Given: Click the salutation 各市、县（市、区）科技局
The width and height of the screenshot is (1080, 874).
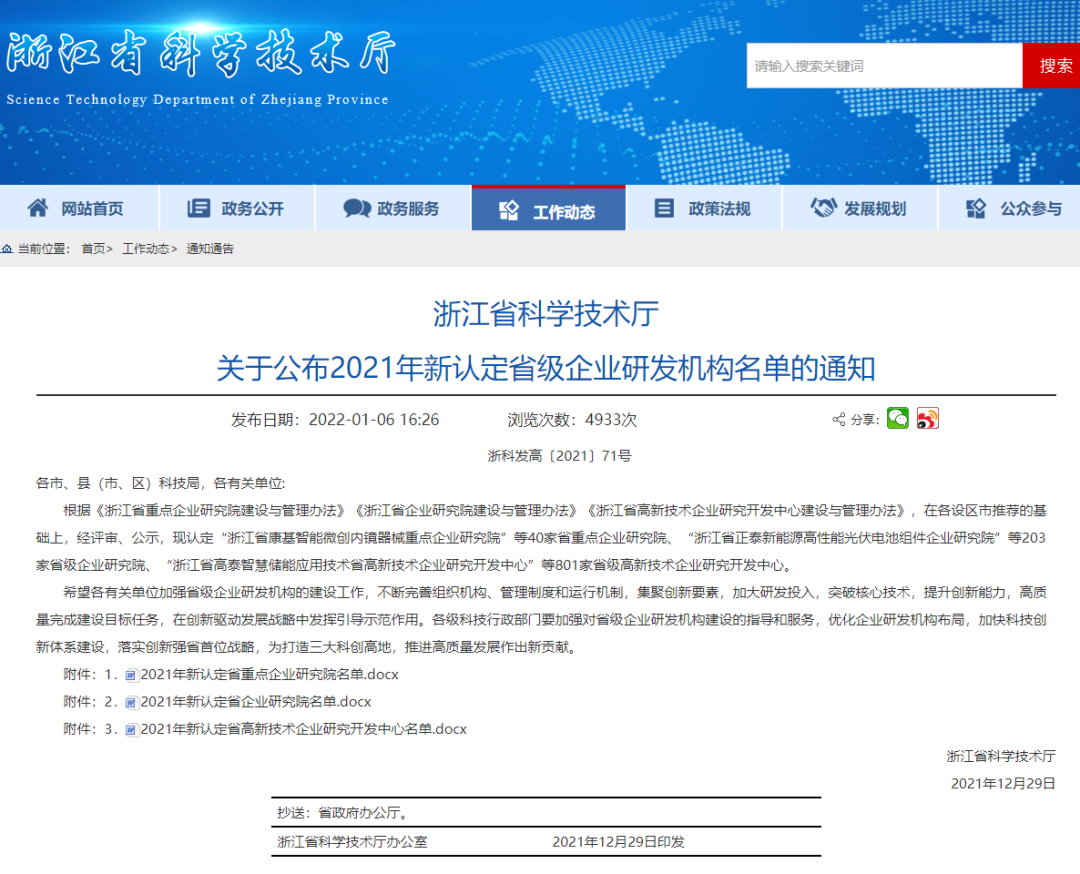Looking at the screenshot, I should (x=118, y=483).
